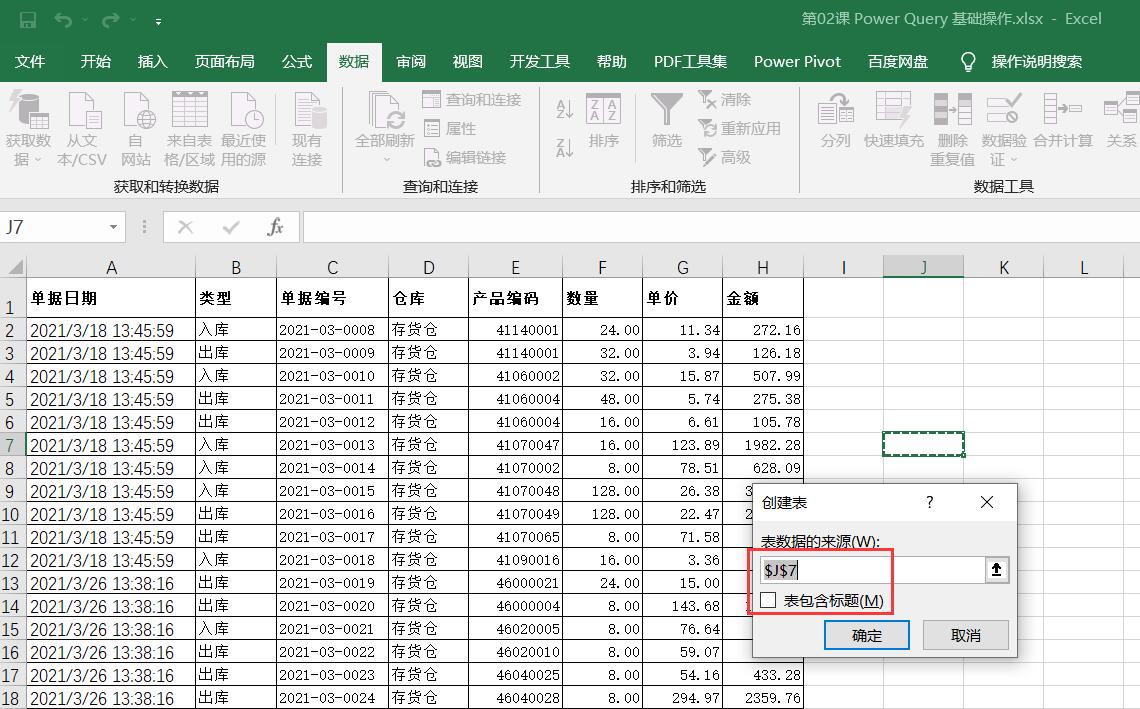
Task: Switch to the 公式 ribbon tab
Action: click(x=297, y=62)
